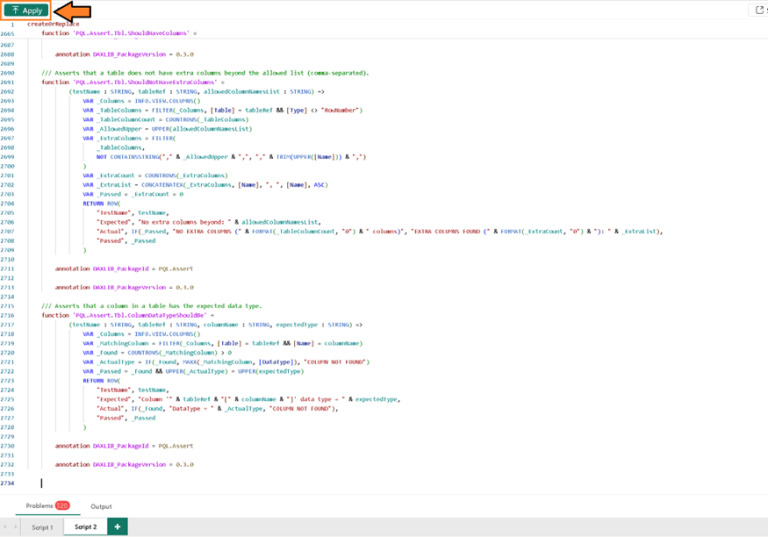
Task: Switch to the Output tab
Action: (101, 506)
